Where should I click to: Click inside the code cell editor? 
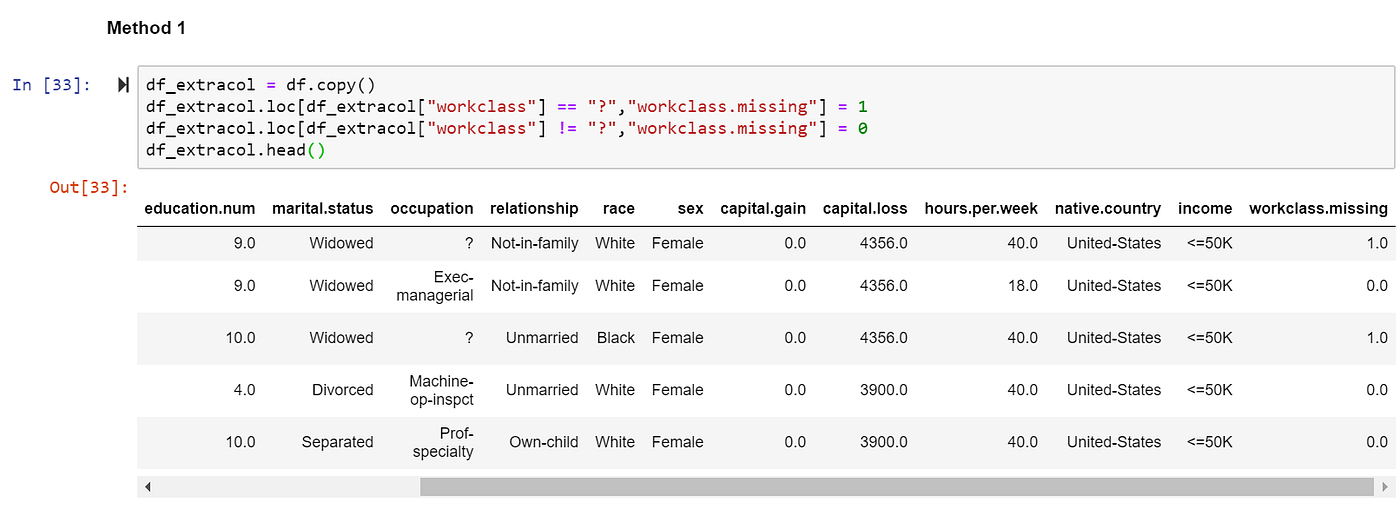coord(764,117)
